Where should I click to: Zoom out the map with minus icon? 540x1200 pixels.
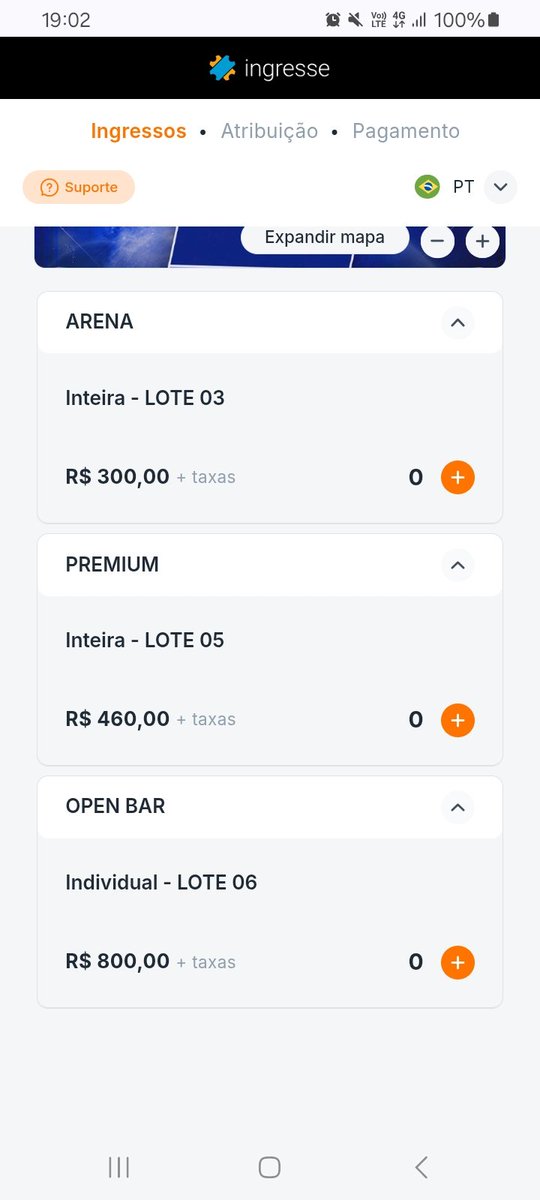(x=437, y=241)
